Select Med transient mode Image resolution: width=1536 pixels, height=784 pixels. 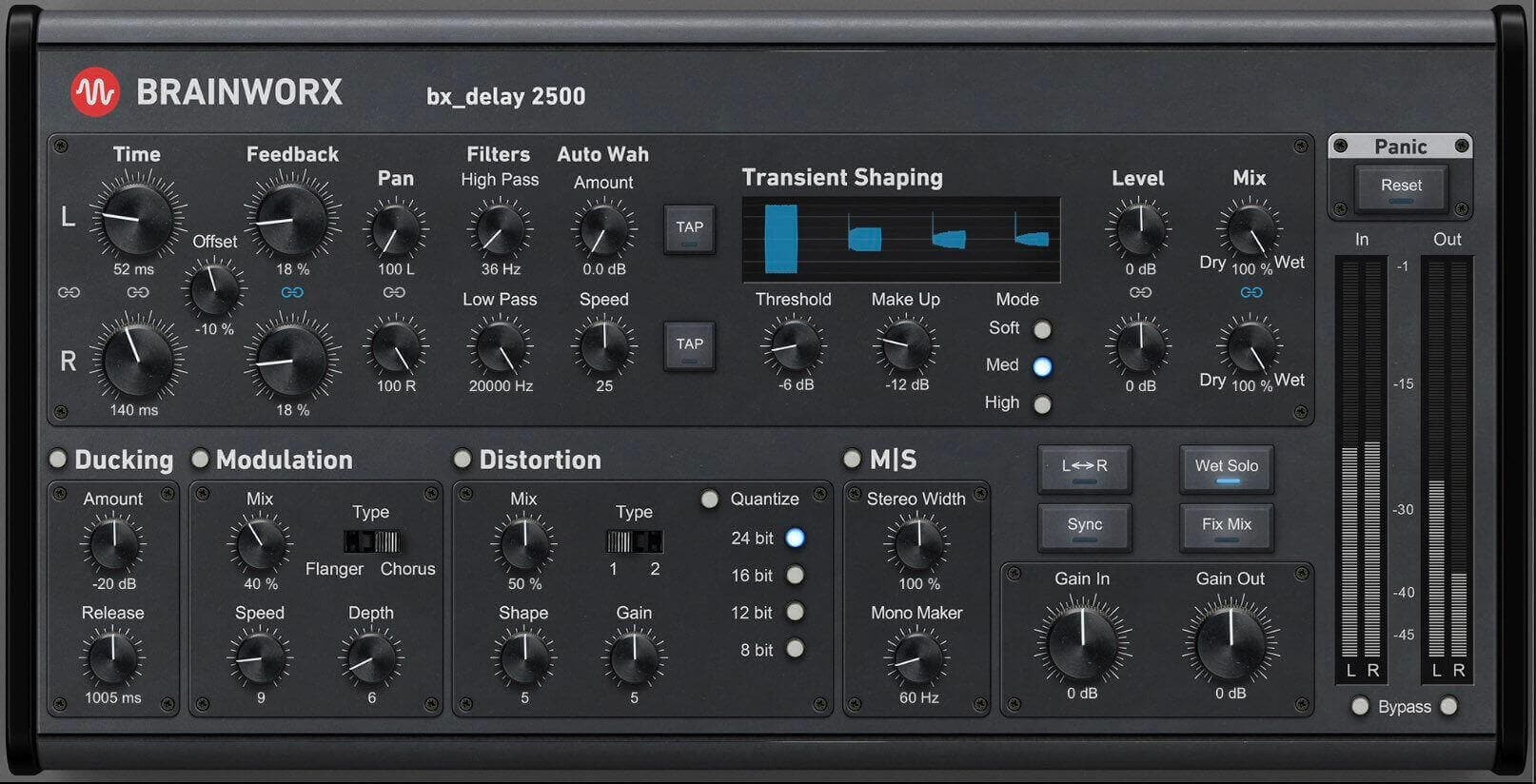pos(1043,366)
